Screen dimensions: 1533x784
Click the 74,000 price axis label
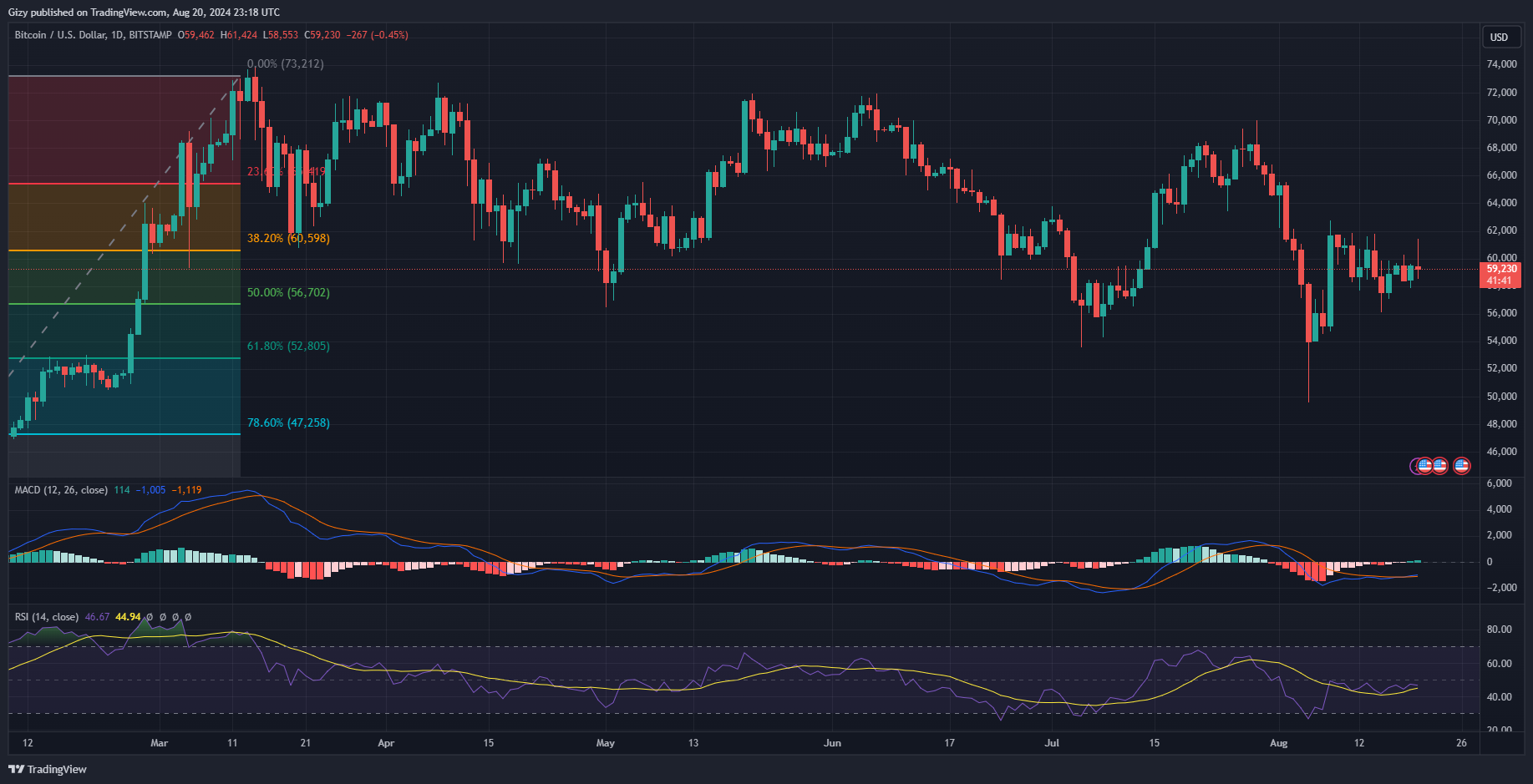tap(1501, 64)
